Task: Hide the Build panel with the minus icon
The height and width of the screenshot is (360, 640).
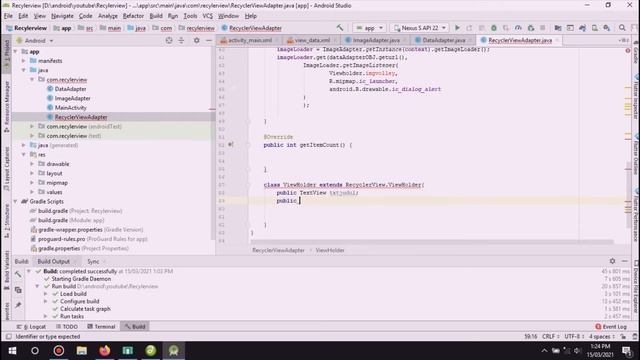Action: pos(625,261)
